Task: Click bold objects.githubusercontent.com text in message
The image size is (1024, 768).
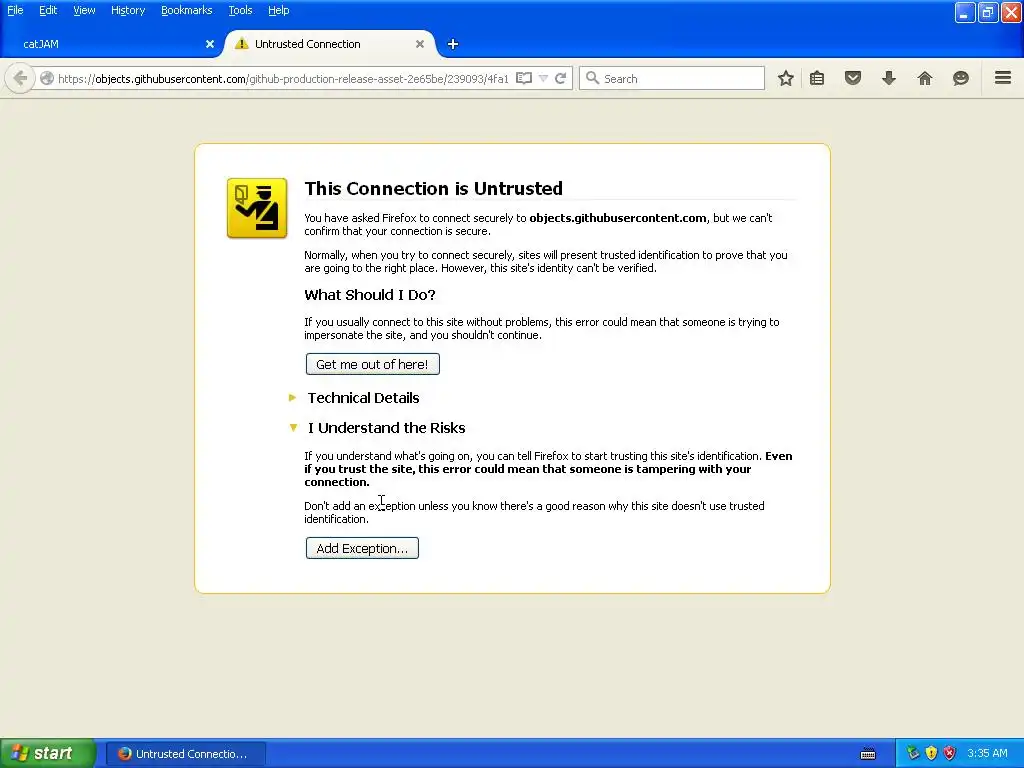Action: point(618,218)
